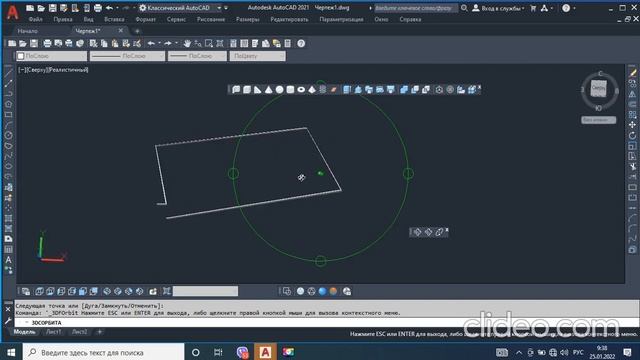
Task: Click the 3DОРБИТА command line input
Action: coord(327,322)
